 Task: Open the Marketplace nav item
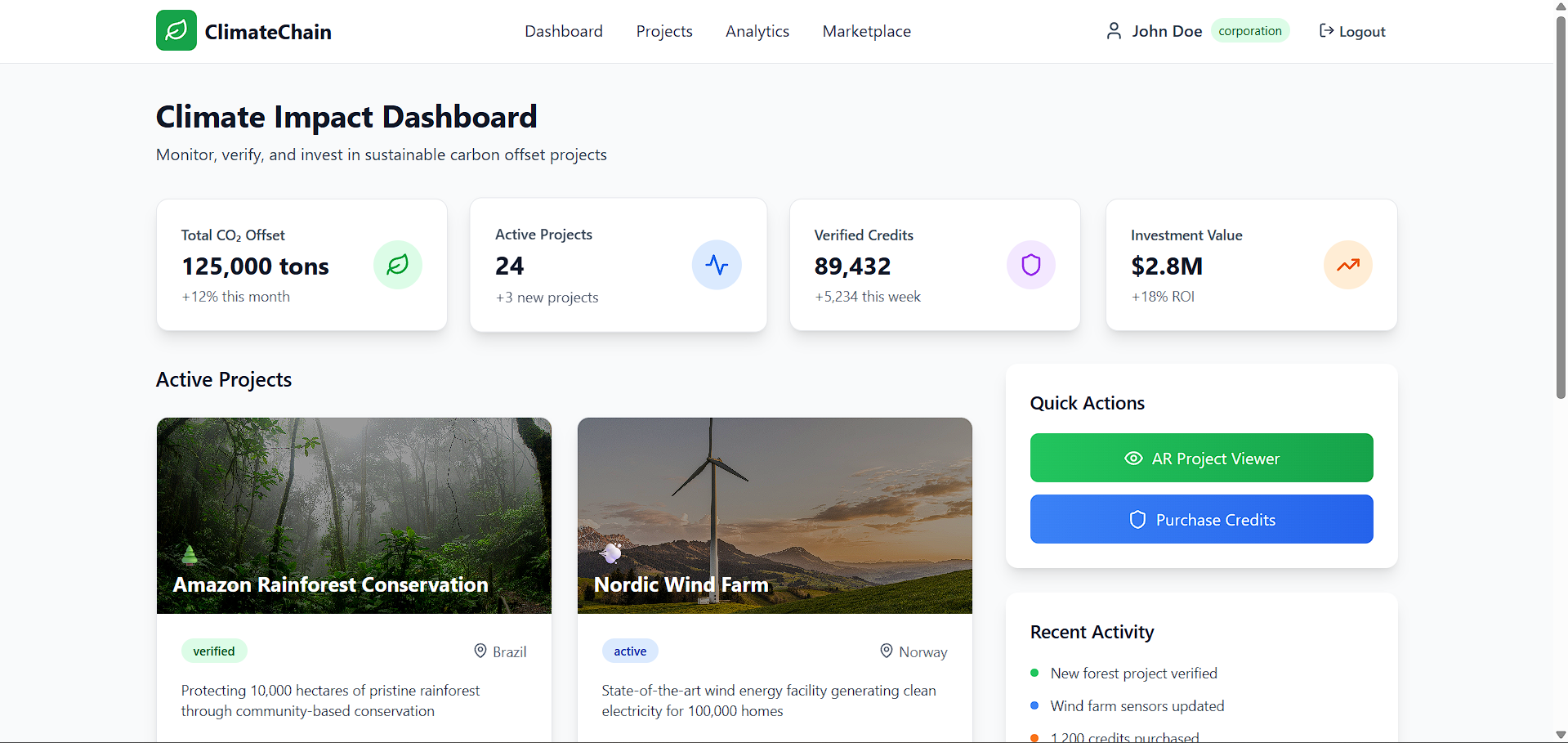[867, 31]
